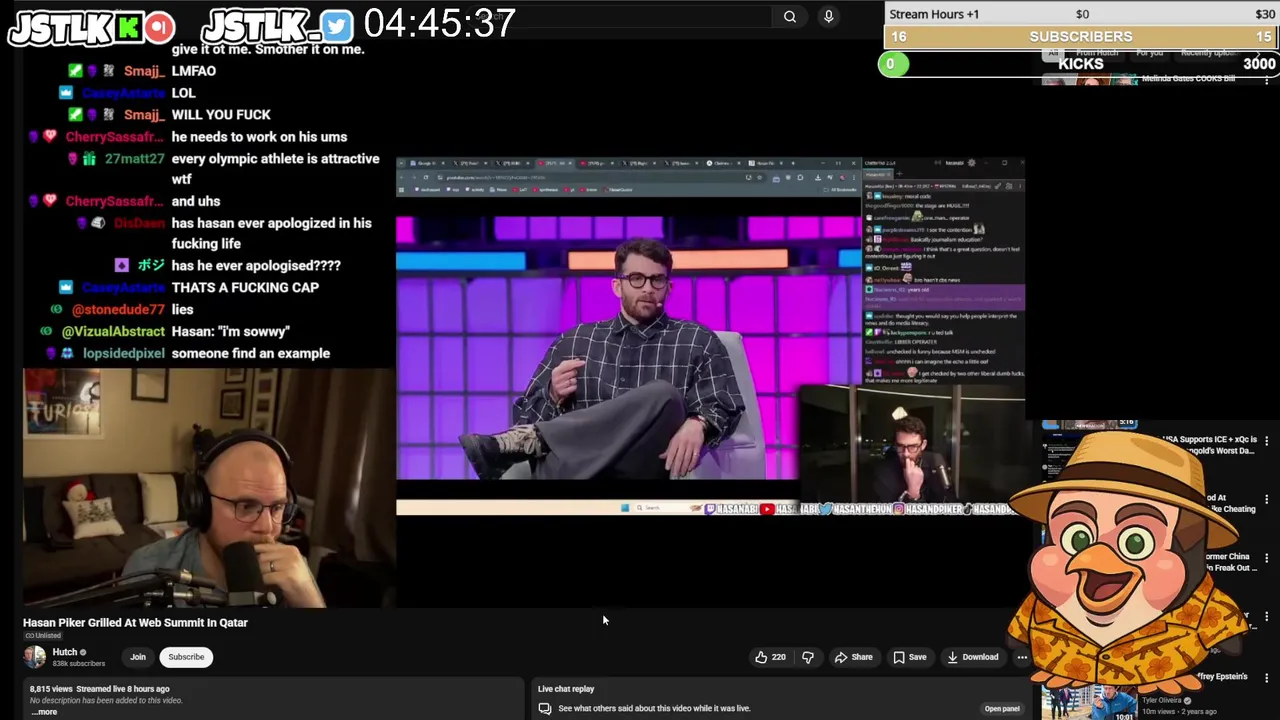Open the three-dot more actions menu beside Download
This screenshot has height=720, width=1280.
tap(1022, 657)
